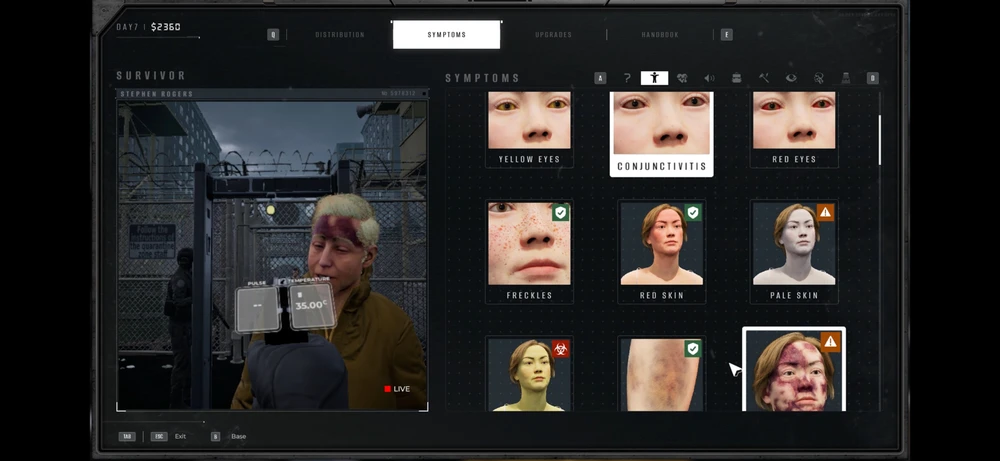
Task: Select the Yellow Eyes symptom card
Action: (529, 128)
